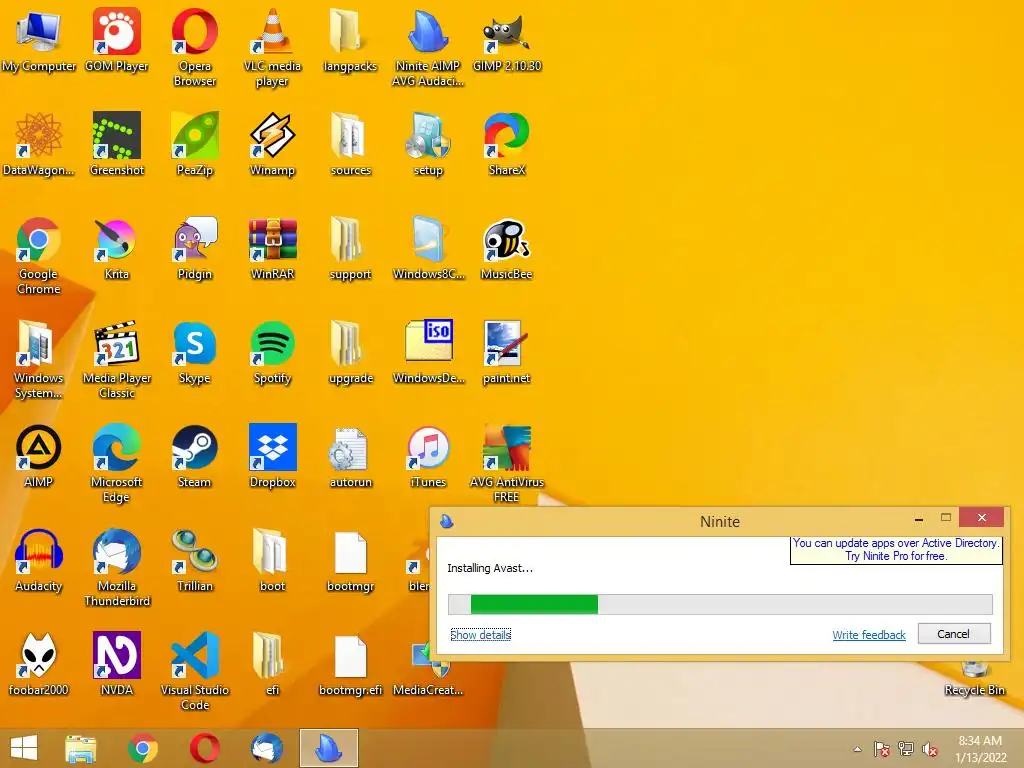Open Thunderbird from the taskbar
The image size is (1024, 768).
tap(266, 748)
